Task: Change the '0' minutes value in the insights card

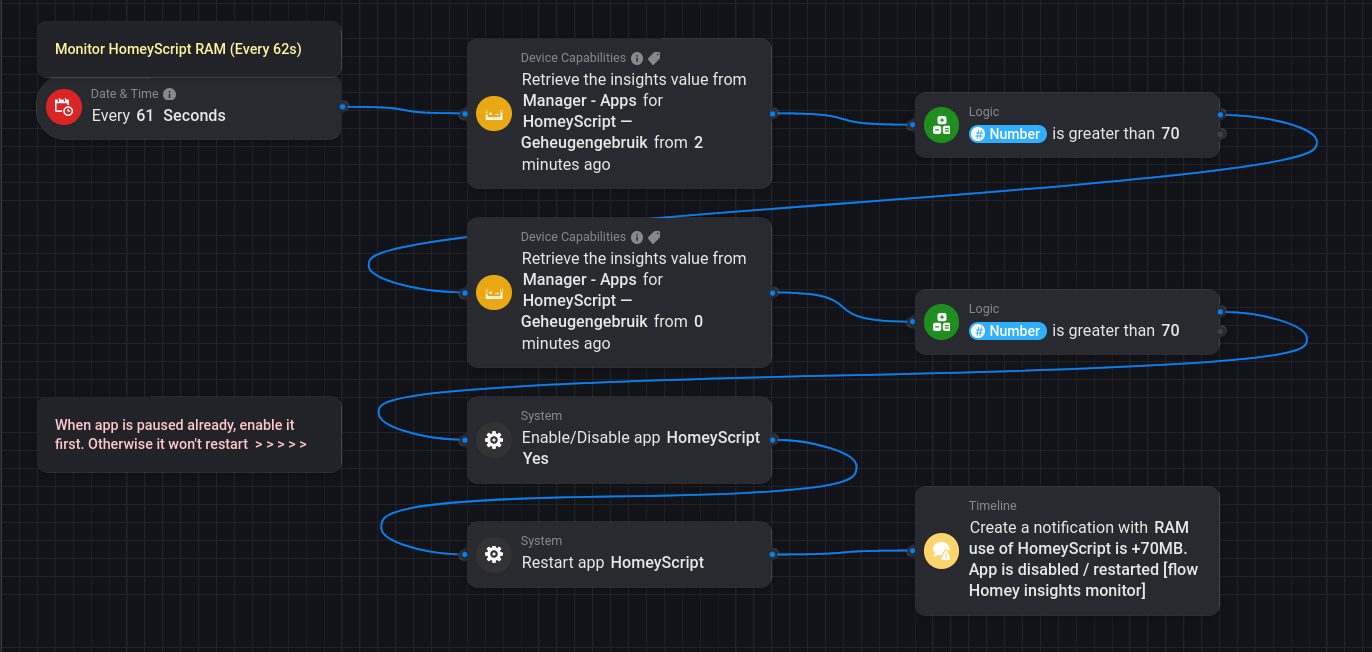Action: [x=698, y=321]
